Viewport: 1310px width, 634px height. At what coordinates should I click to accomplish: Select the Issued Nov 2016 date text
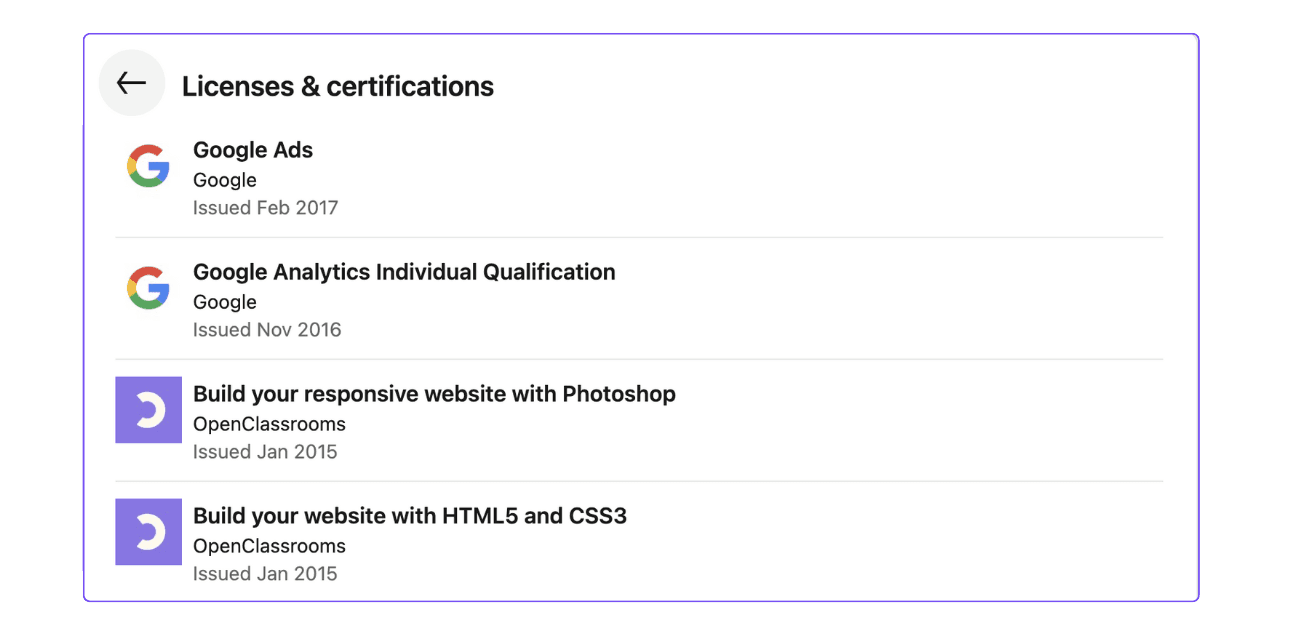coord(267,330)
